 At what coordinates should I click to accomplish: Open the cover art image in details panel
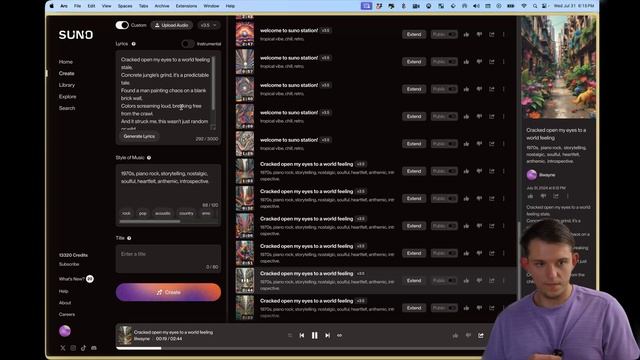coord(558,67)
